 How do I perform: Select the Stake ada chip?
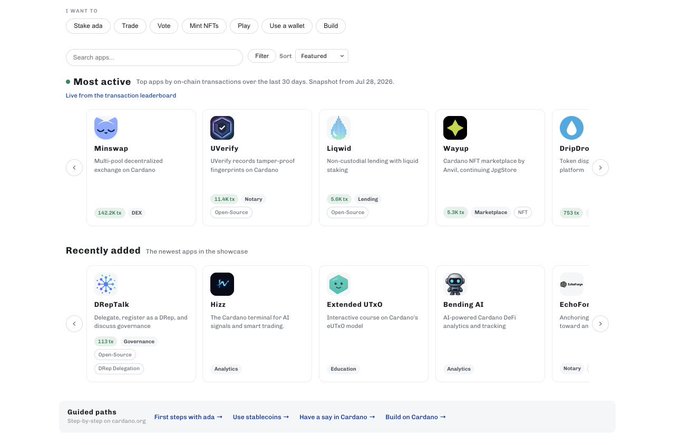click(x=88, y=26)
